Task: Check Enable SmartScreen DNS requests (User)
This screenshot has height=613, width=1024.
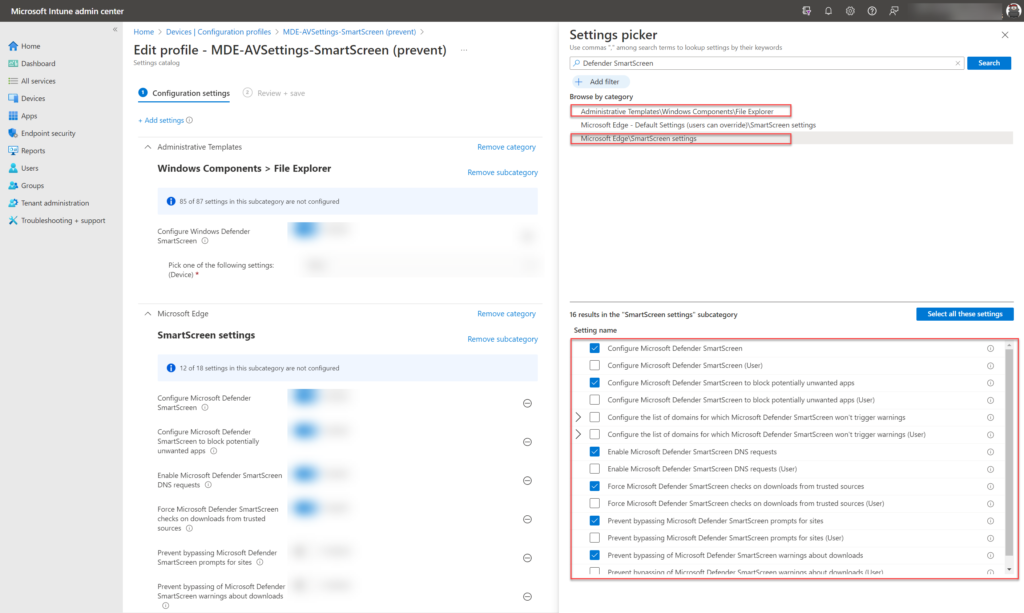Action: [x=594, y=469]
